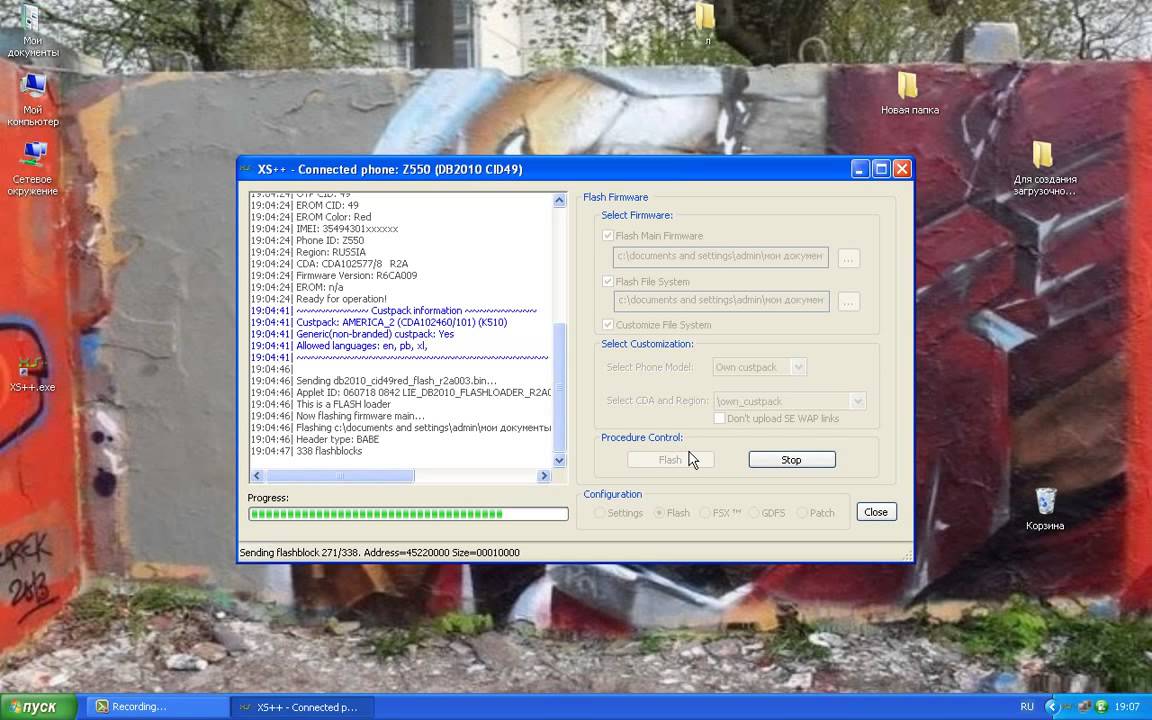Click the disabled Flash button
Viewport: 1152px width, 720px height.
point(670,460)
